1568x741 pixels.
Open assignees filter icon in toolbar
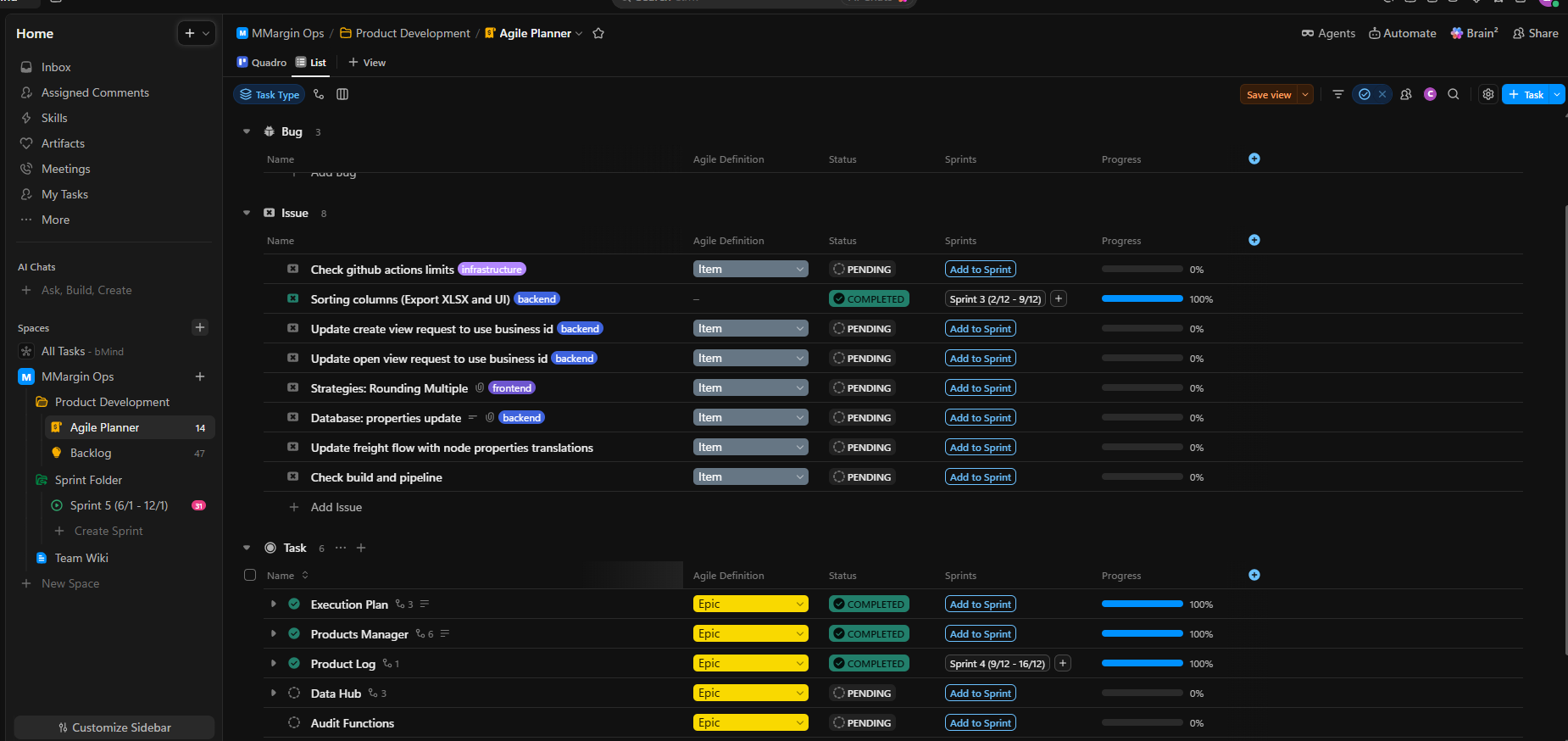(x=1406, y=94)
